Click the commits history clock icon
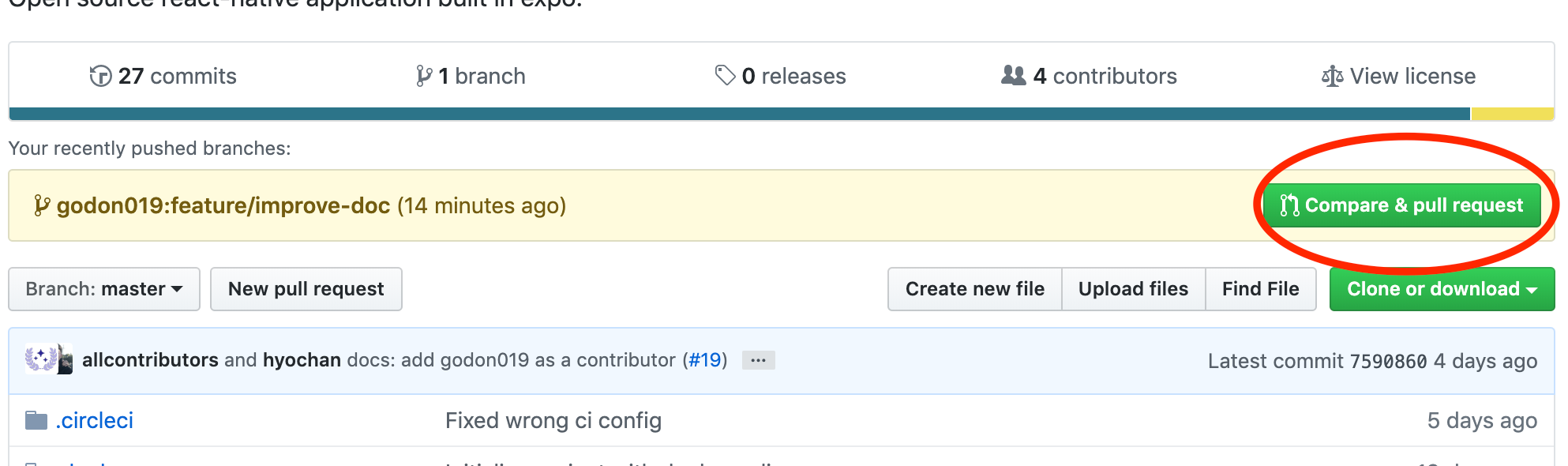The height and width of the screenshot is (466, 1568). pyautogui.click(x=100, y=76)
